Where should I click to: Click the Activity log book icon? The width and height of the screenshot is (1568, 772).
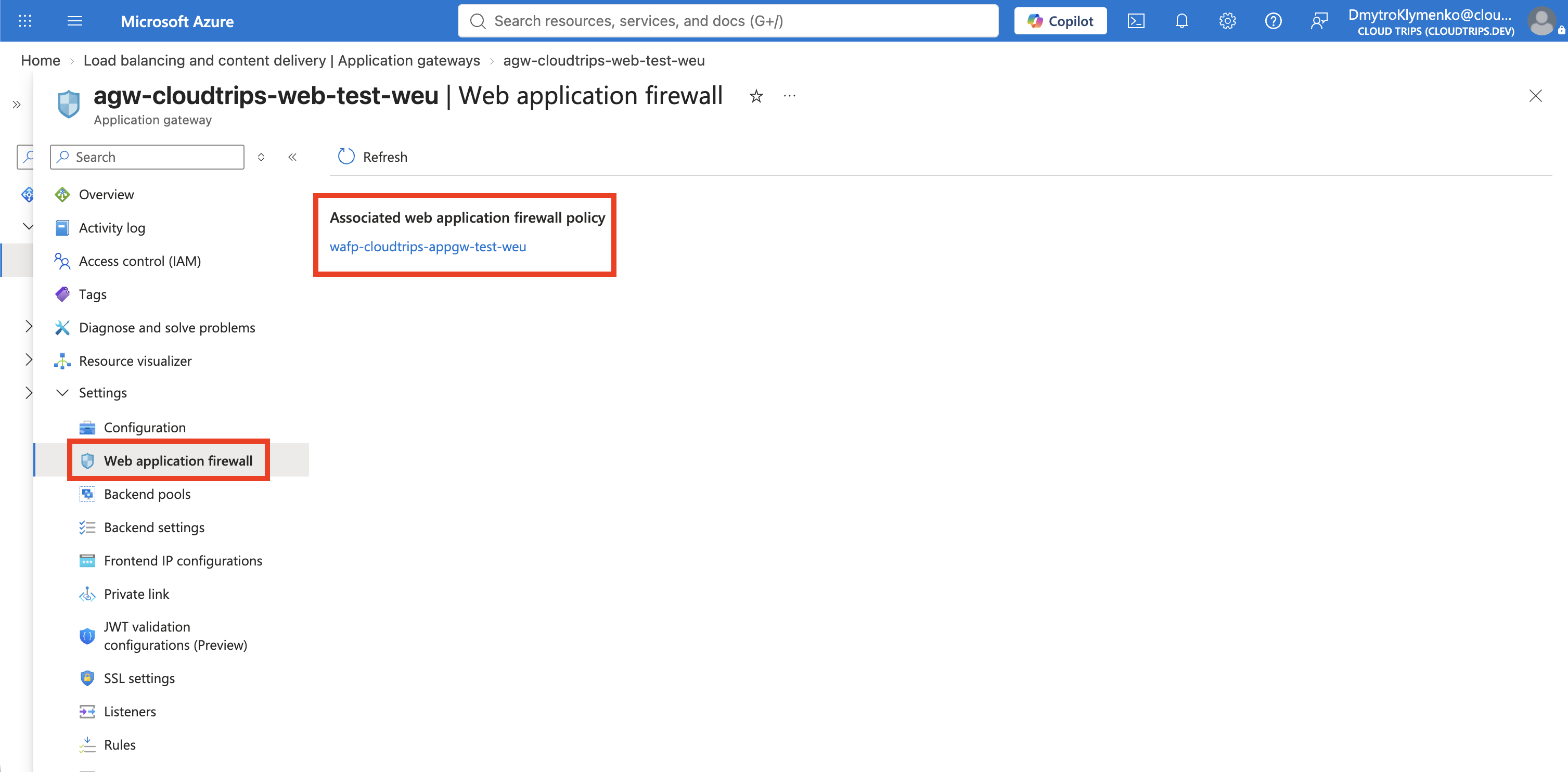(x=62, y=228)
